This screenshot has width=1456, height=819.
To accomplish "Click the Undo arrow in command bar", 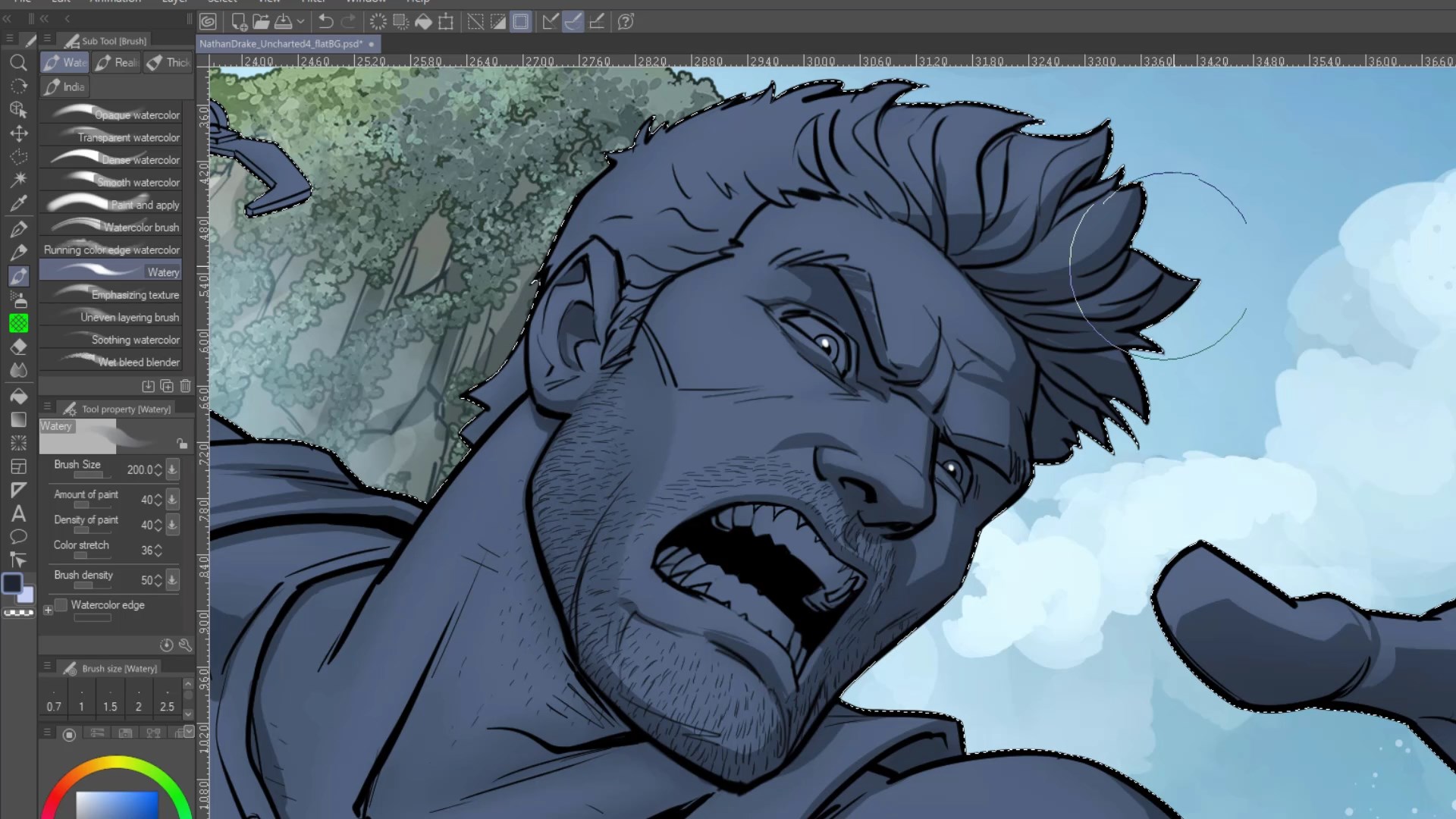I will [325, 22].
